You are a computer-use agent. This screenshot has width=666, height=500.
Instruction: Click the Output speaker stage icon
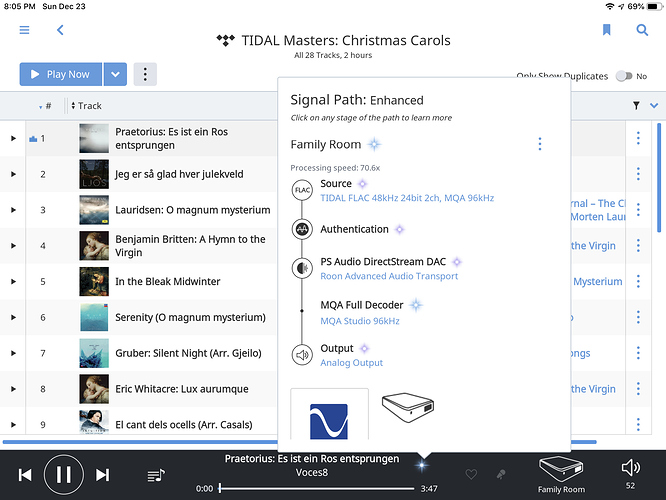[302, 355]
